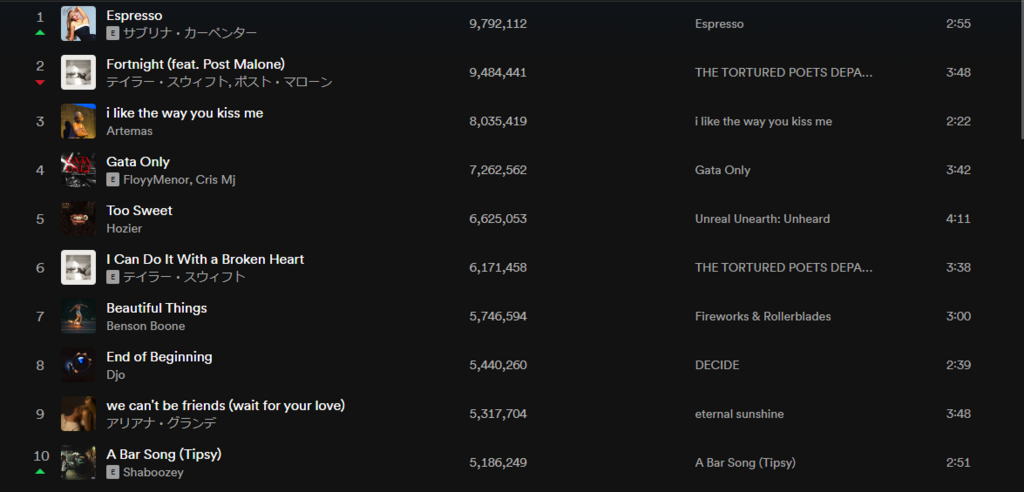Open the Unreal Unearth: Unheard album link

(762, 219)
